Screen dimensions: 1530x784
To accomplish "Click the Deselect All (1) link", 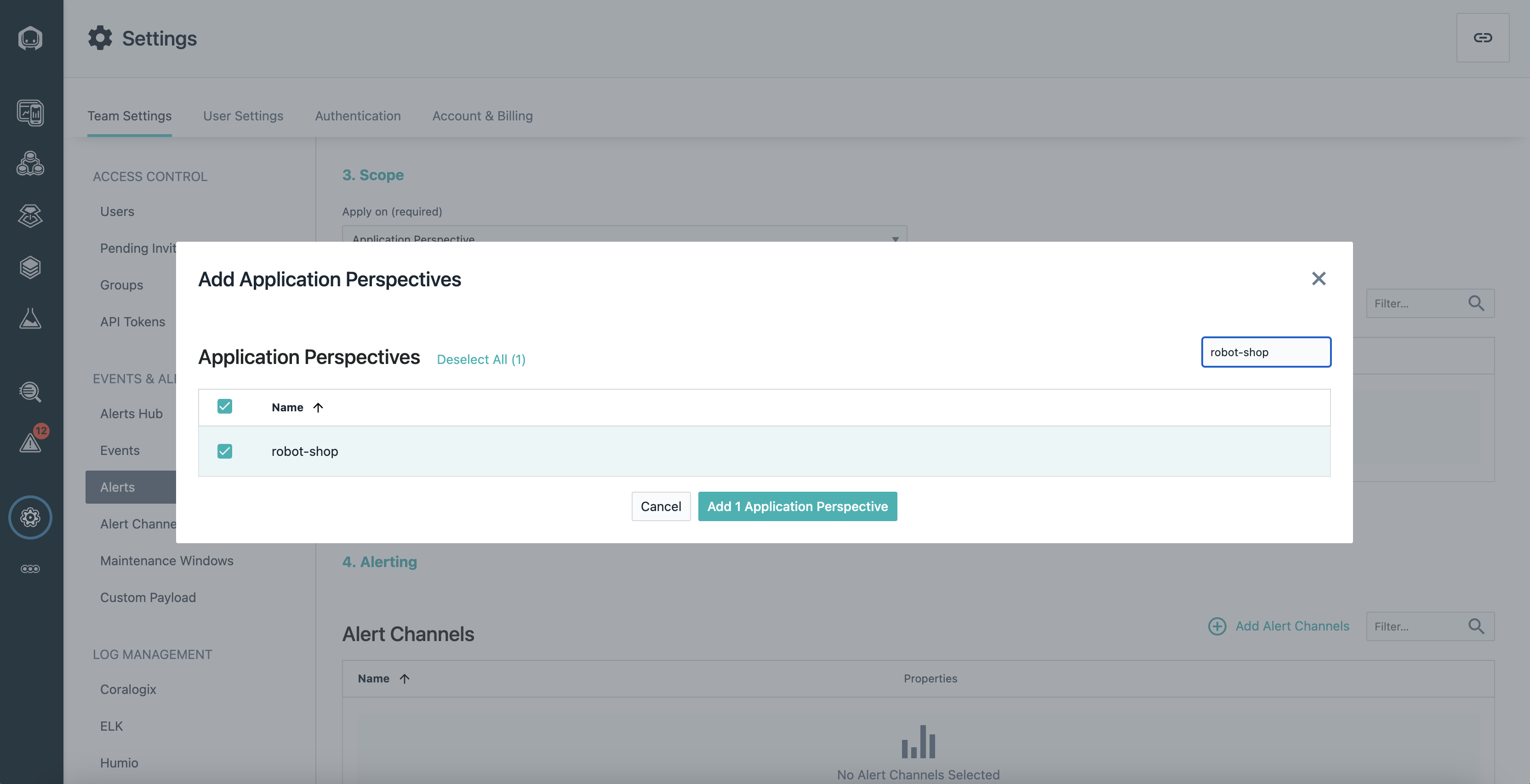I will coord(480,359).
